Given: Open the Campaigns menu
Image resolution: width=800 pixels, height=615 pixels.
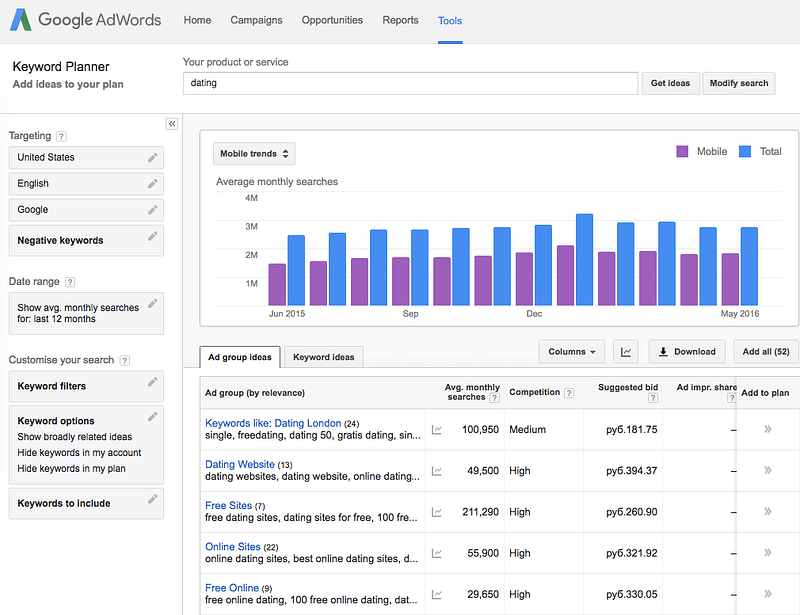Looking at the screenshot, I should [x=256, y=20].
